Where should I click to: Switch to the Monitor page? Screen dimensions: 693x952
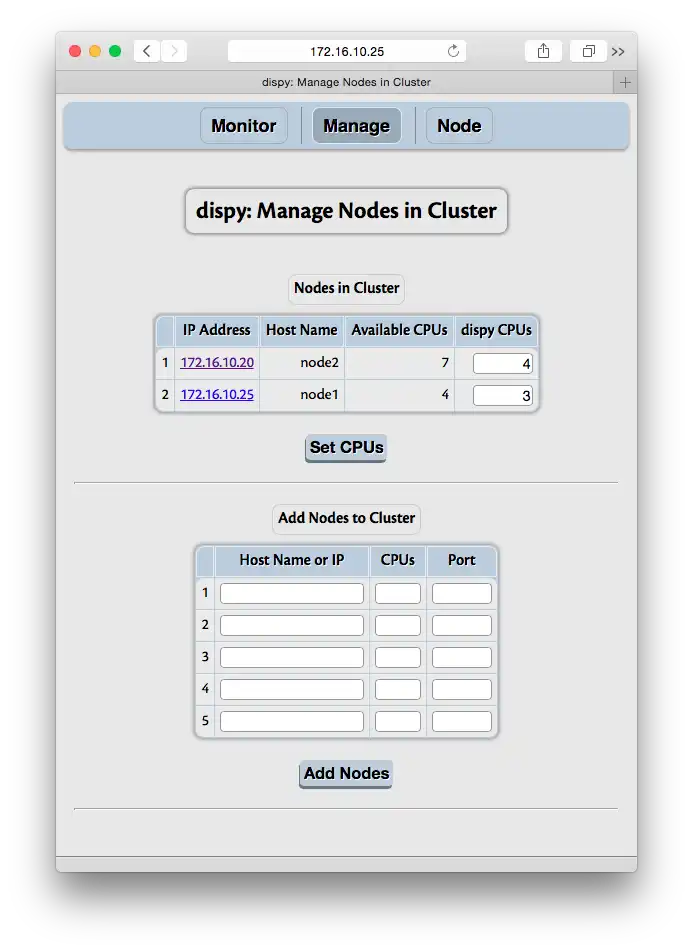[x=244, y=126]
